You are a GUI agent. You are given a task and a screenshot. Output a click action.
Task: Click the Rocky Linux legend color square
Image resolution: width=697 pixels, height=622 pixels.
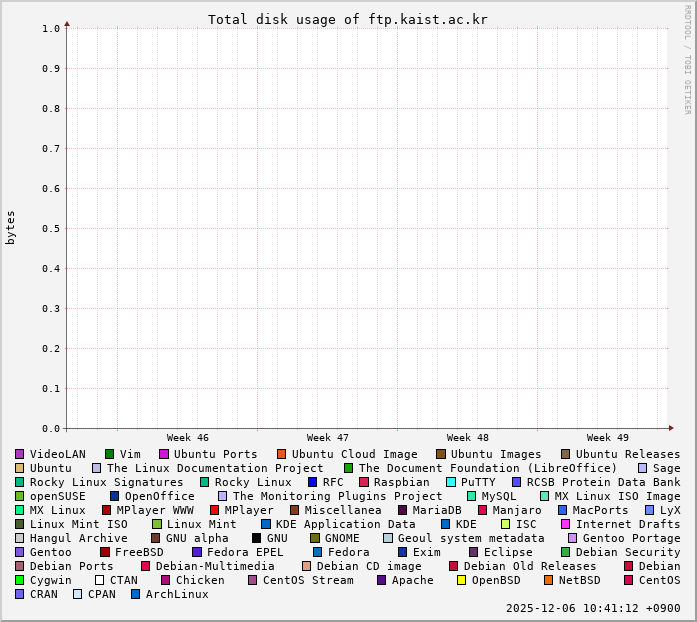[205, 482]
